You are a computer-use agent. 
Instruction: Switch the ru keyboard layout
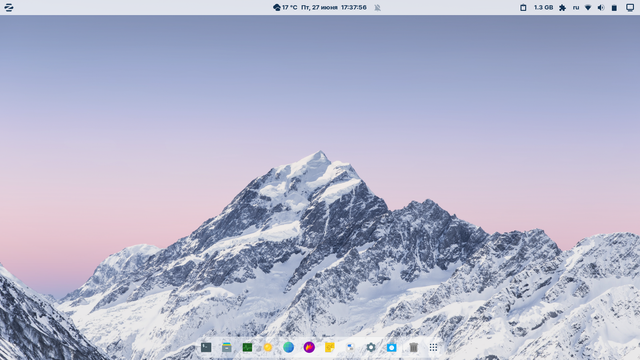point(576,7)
